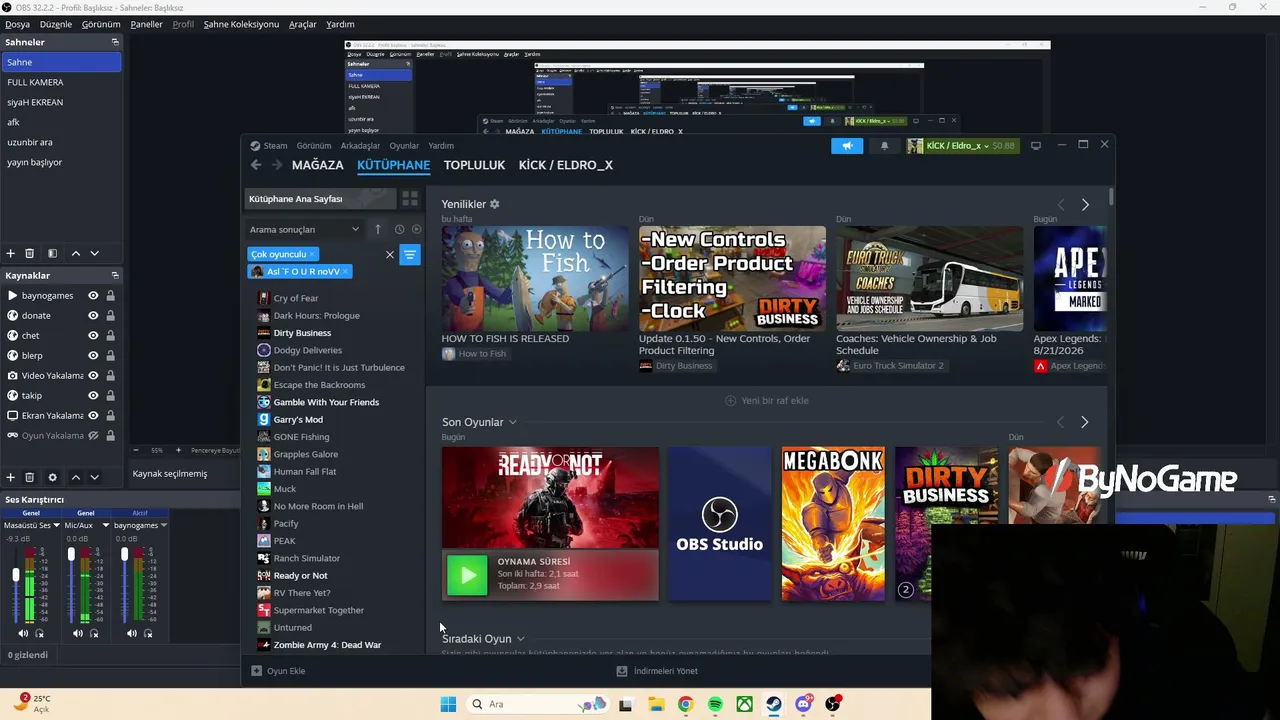Viewport: 1280px width, 720px height.
Task: Open OBS Sahne Koleksiyonu menu
Action: (241, 24)
